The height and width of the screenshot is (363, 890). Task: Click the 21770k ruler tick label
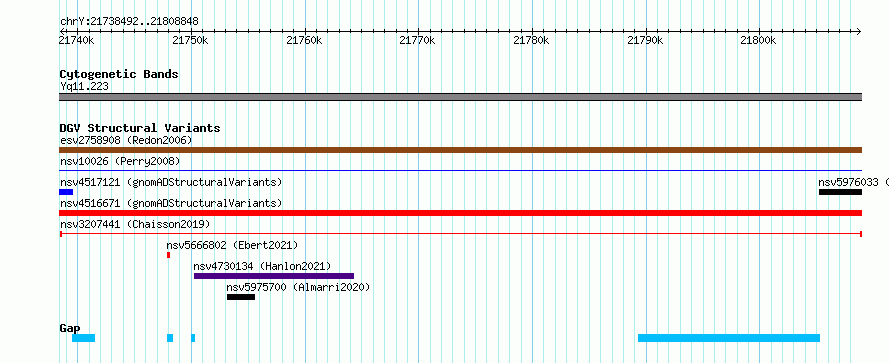[418, 40]
